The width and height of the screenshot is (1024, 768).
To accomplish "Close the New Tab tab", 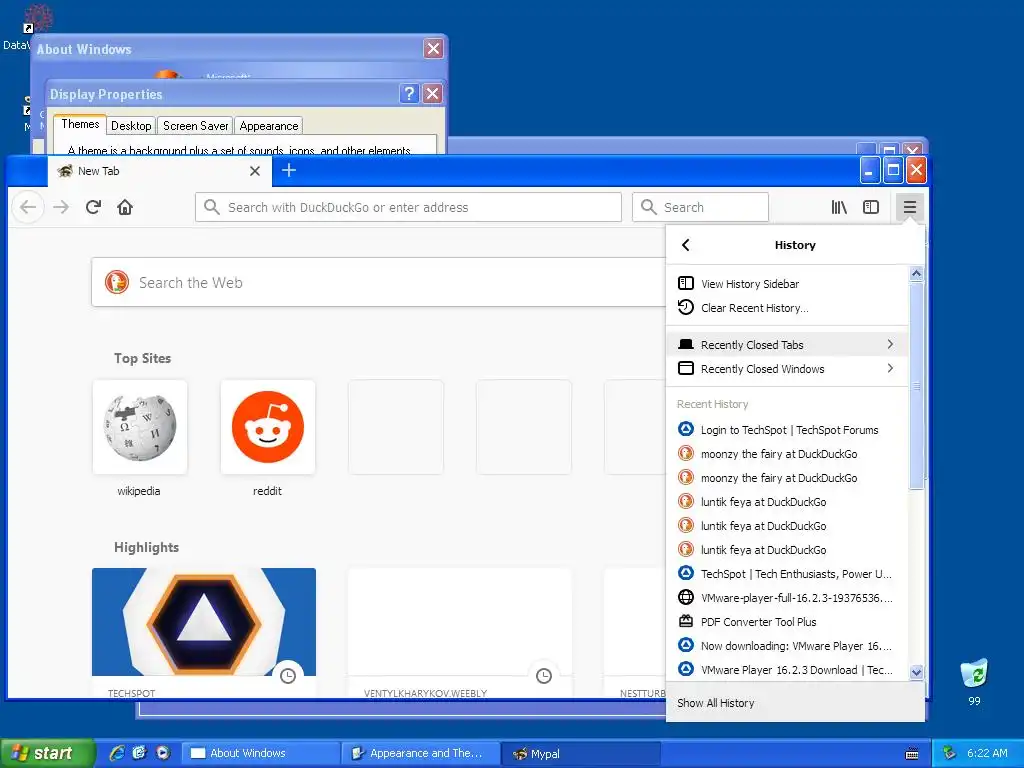I will coord(255,171).
